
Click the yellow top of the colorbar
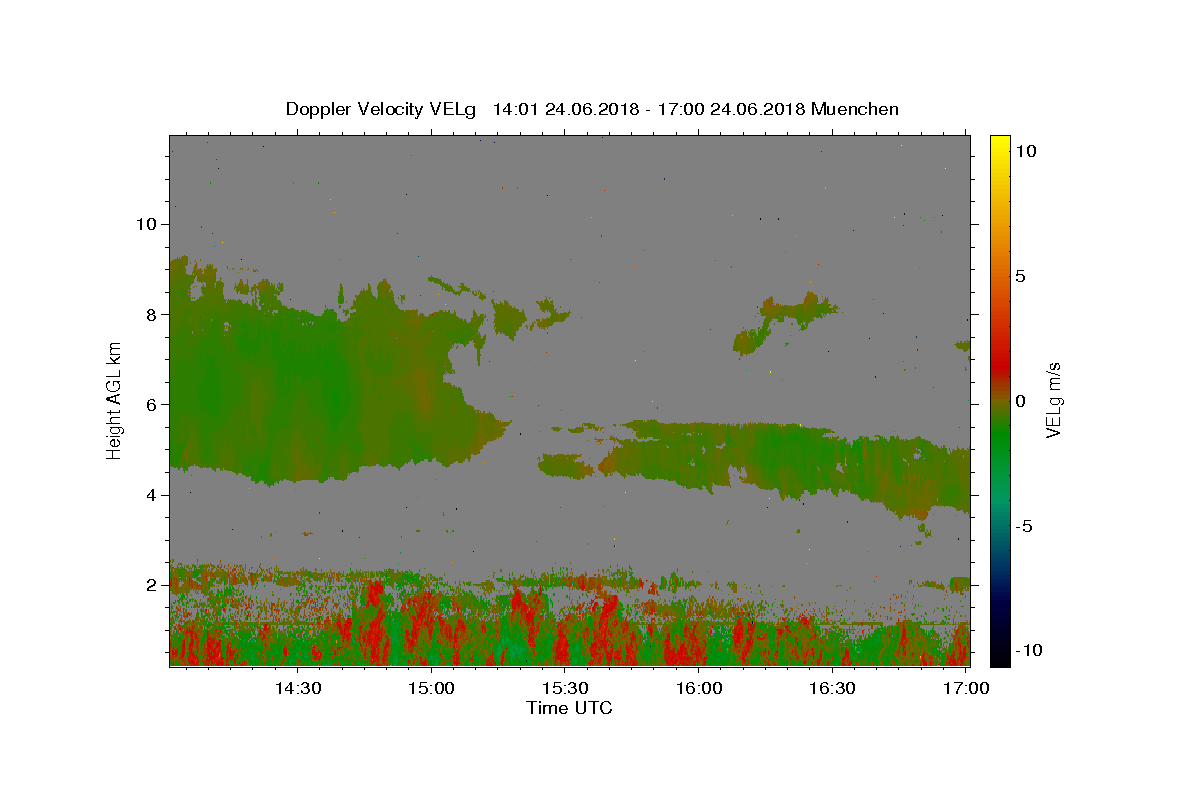point(999,145)
